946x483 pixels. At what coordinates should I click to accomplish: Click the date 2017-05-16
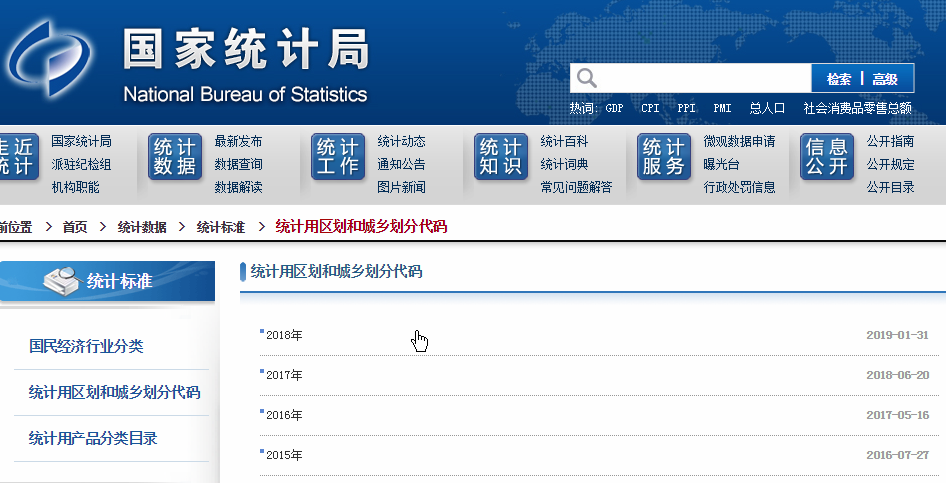[898, 414]
